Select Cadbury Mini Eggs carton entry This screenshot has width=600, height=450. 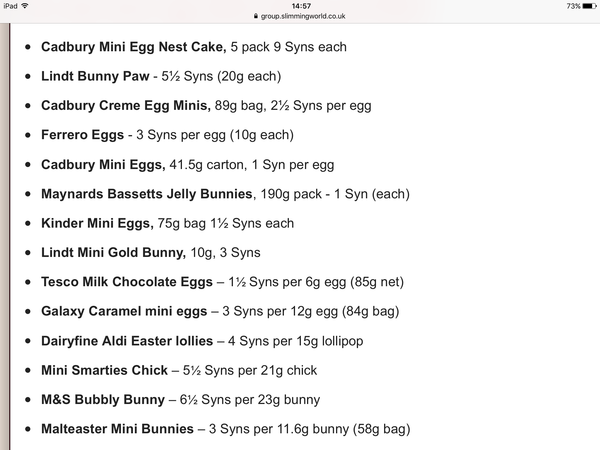(188, 165)
